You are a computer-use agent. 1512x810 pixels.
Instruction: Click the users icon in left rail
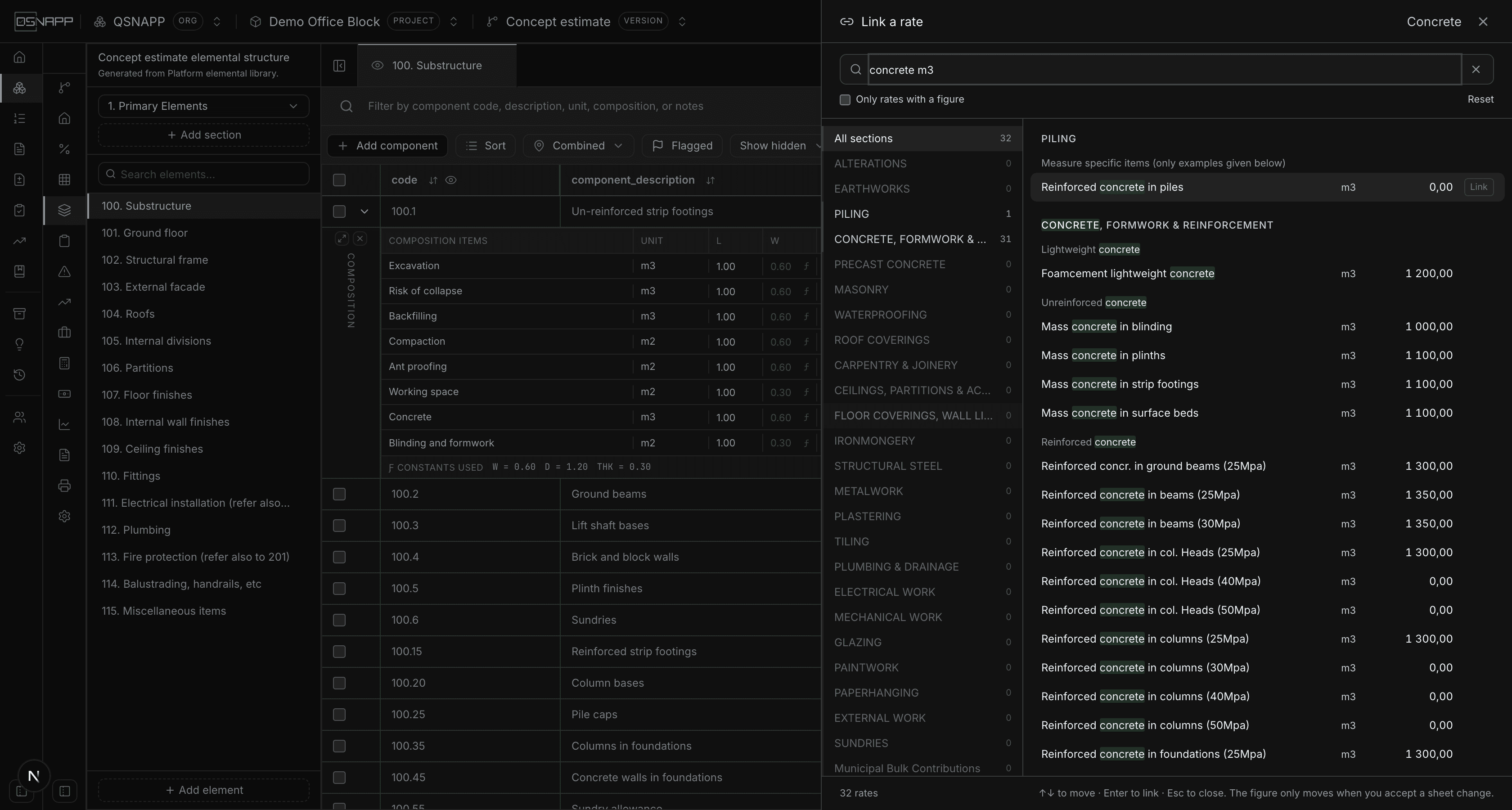tap(19, 417)
